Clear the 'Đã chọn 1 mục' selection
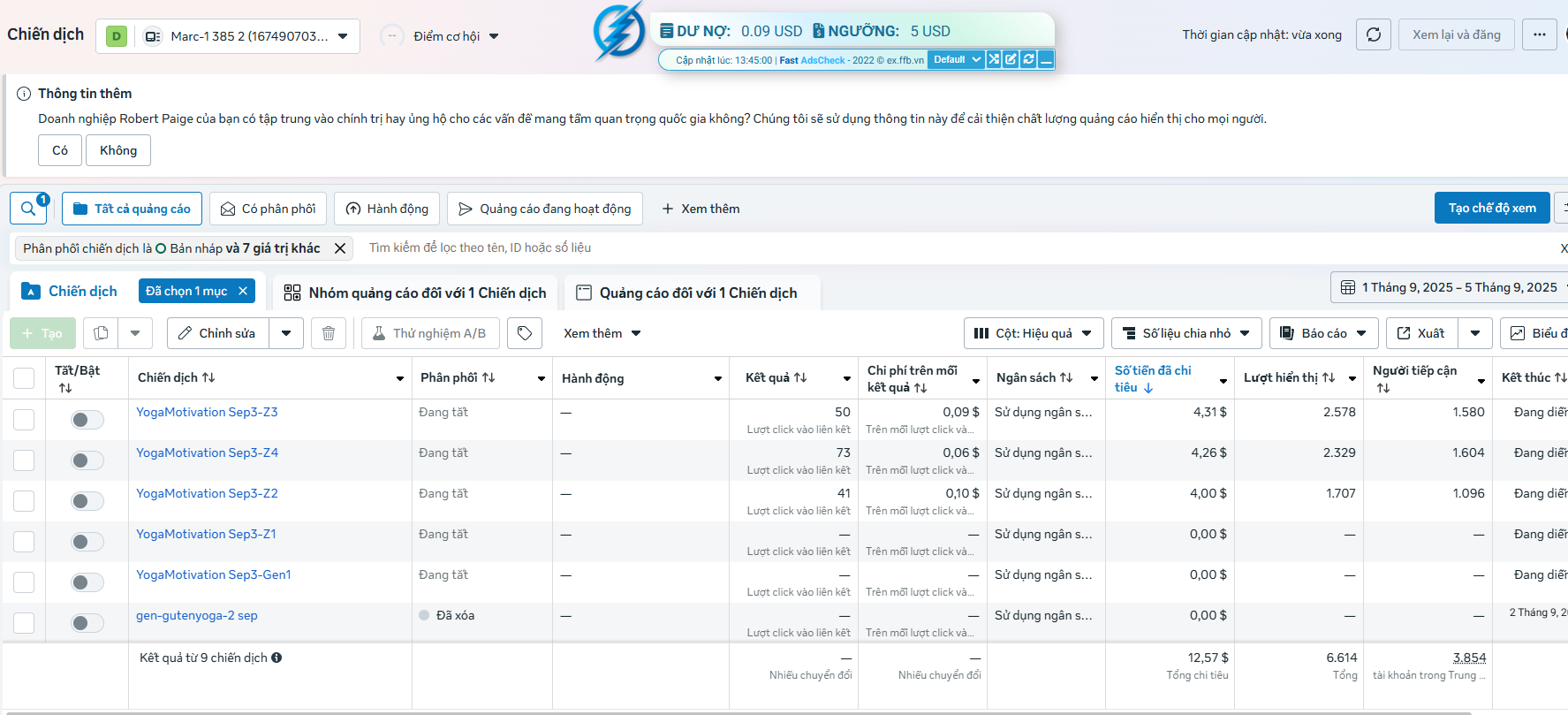 (x=243, y=291)
